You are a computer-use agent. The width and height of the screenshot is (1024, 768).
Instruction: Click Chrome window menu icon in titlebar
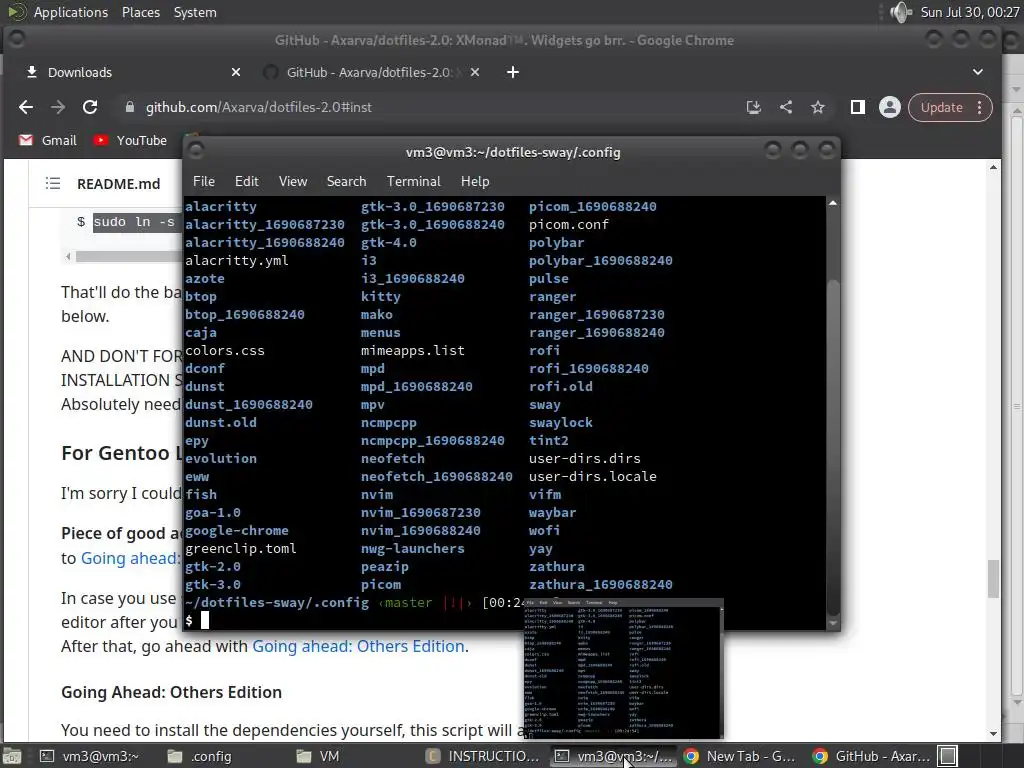pos(17,39)
